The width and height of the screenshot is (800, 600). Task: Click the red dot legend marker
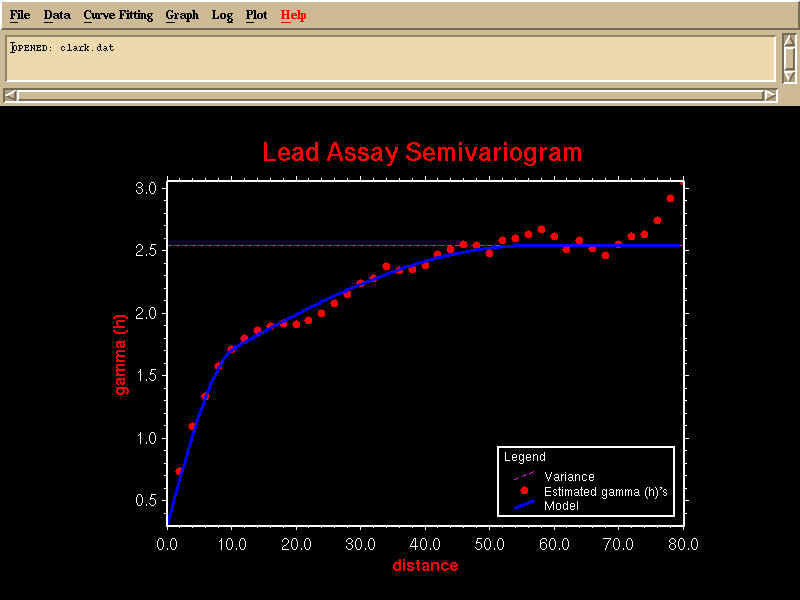pos(524,491)
